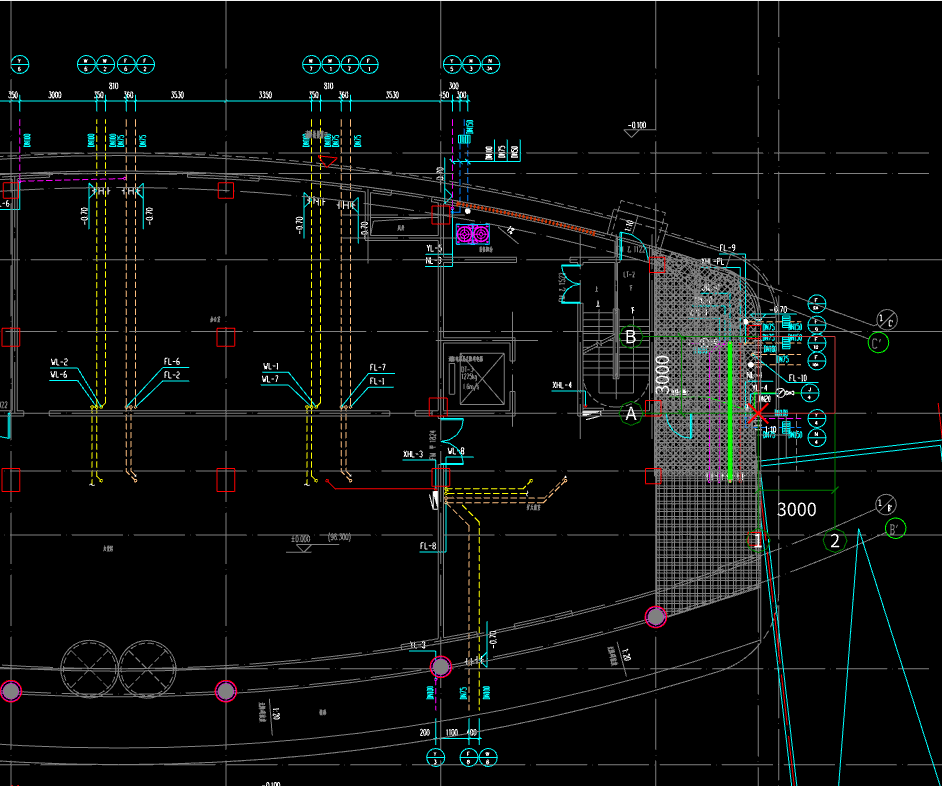Click the (98.300) elevation text
The width and height of the screenshot is (942, 786).
(339, 537)
